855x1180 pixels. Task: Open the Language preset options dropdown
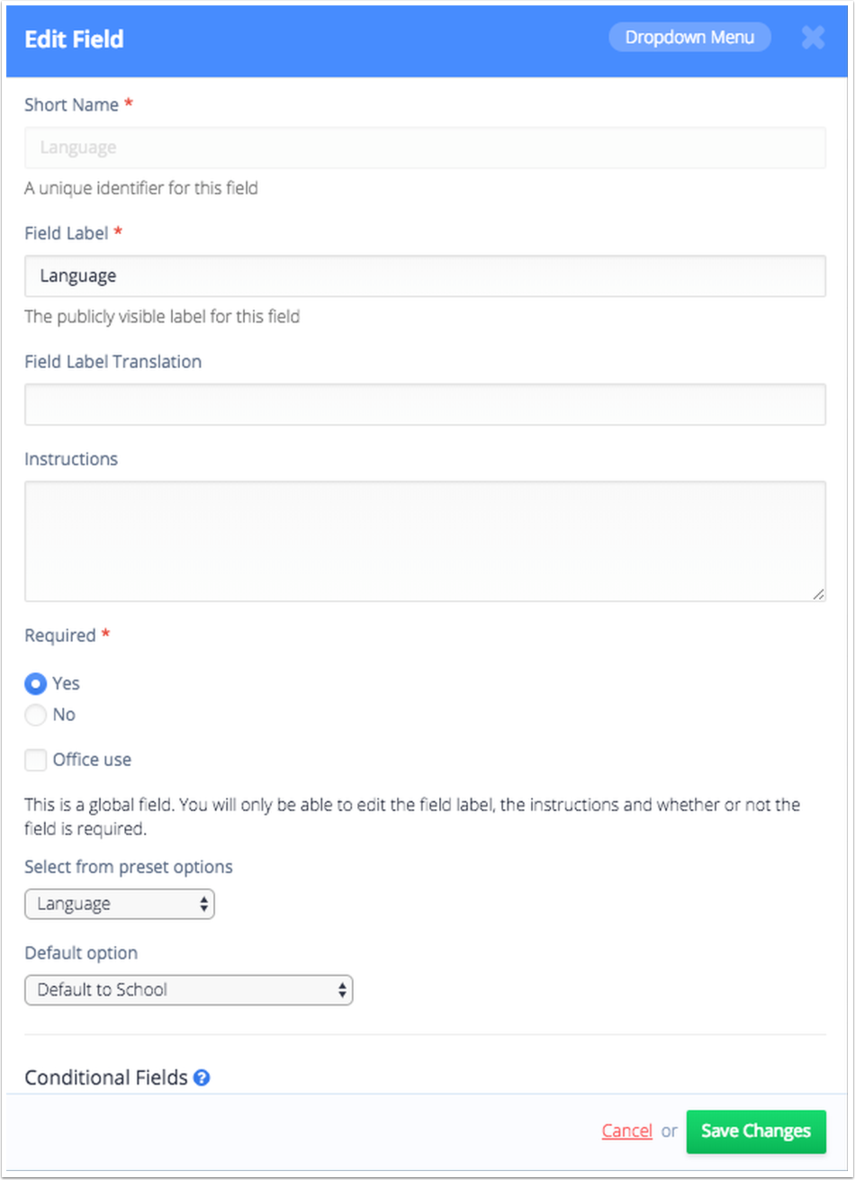(x=120, y=904)
